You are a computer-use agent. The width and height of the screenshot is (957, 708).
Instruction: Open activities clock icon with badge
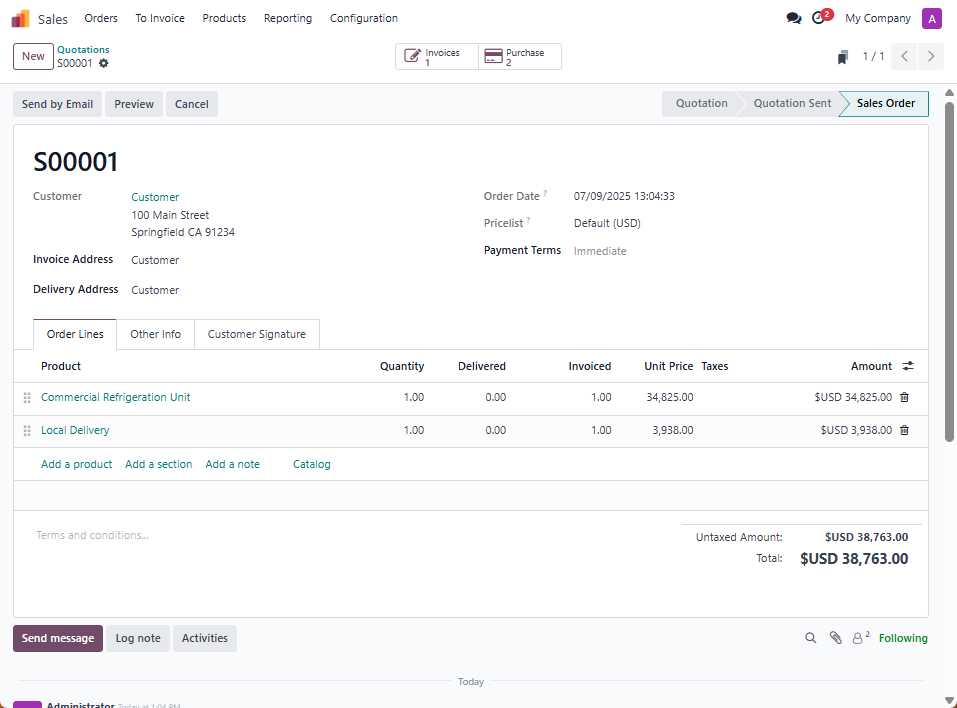(819, 18)
